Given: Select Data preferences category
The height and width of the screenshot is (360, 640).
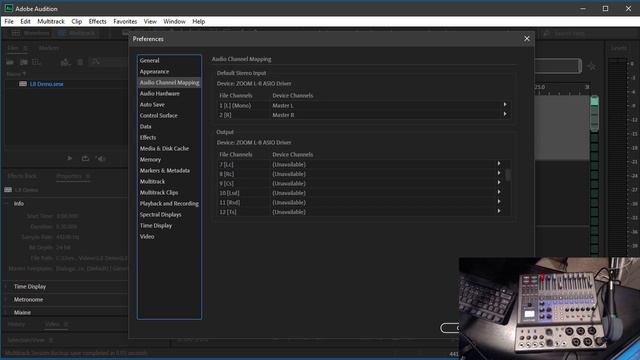Looking at the screenshot, I should tap(145, 127).
